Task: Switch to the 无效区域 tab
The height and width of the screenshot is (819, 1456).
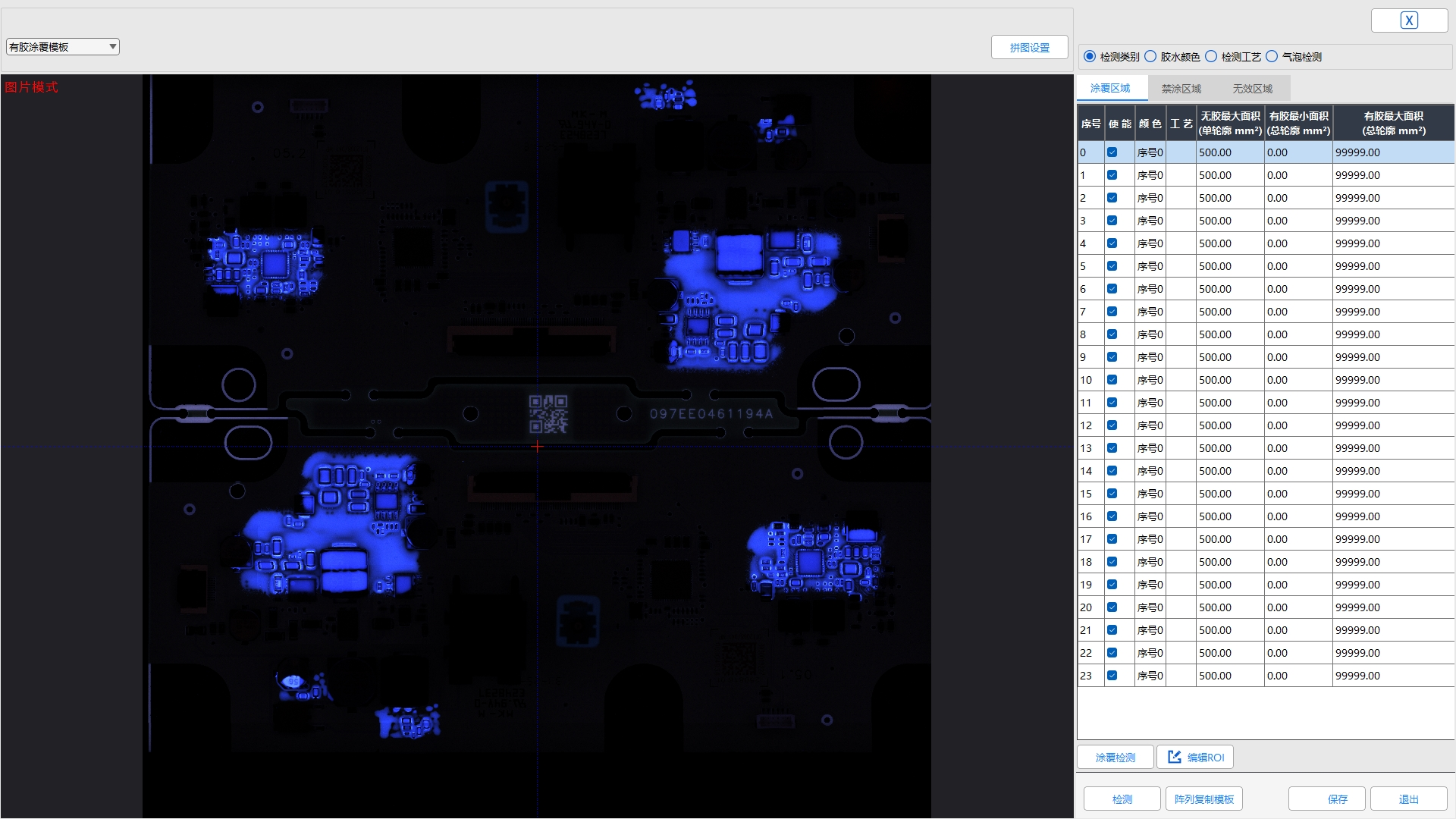Action: pos(1252,89)
